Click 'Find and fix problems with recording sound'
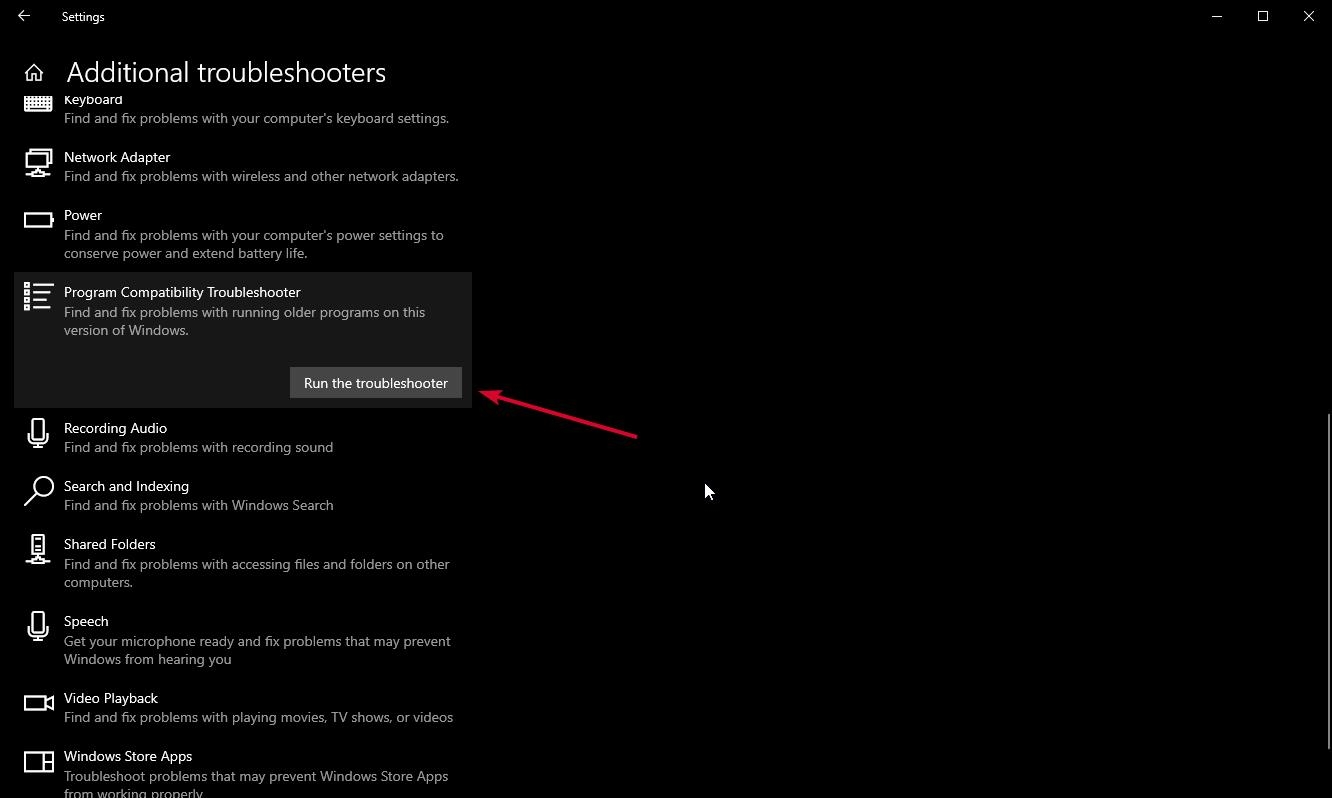Screen dimensions: 1332x798 click(198, 447)
